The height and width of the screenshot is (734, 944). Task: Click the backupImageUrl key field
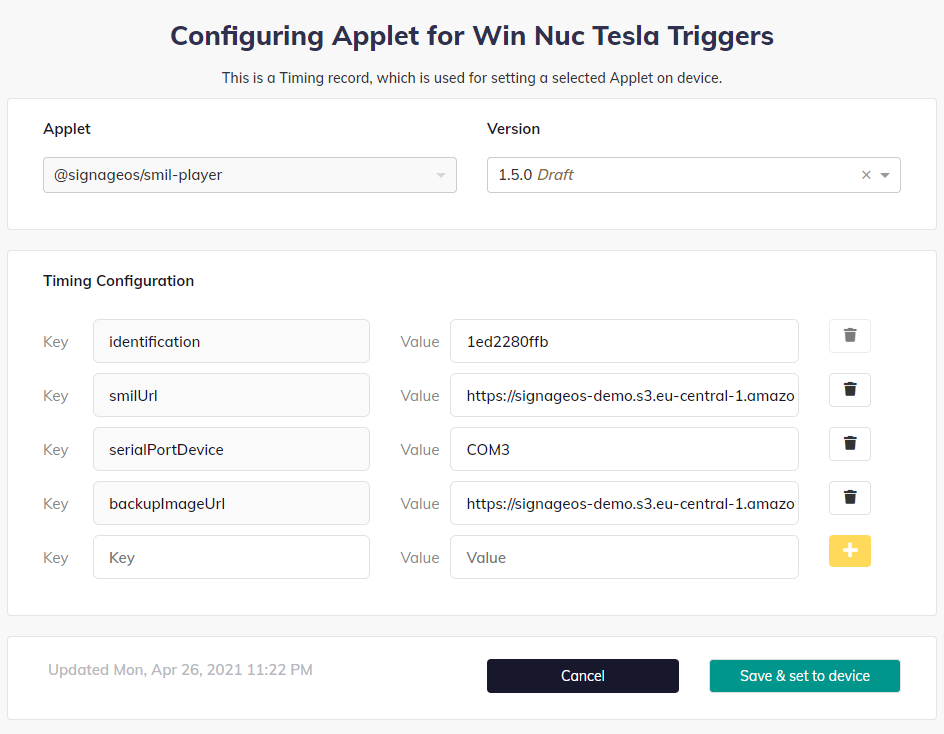231,503
